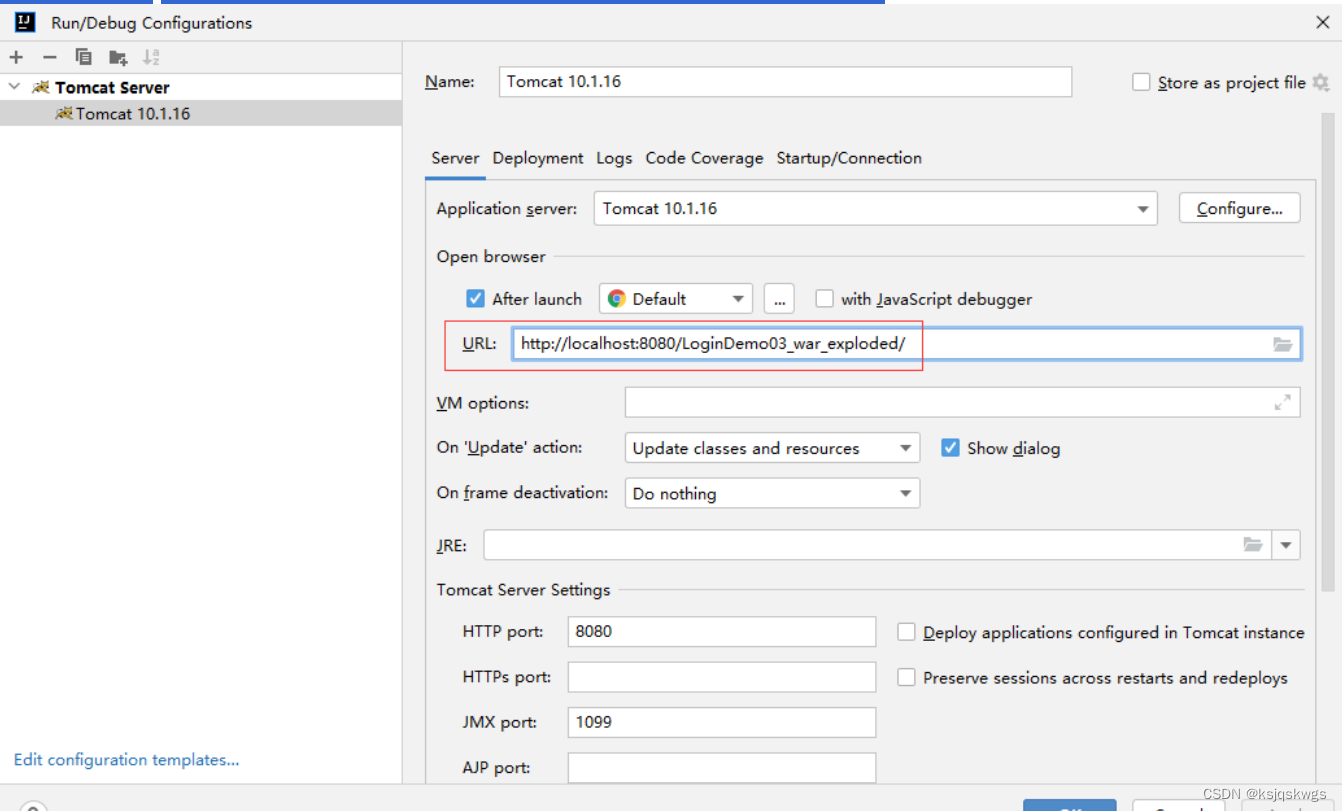
Task: Enable Preserve sessions across restarts and redeploys
Action: tap(906, 677)
